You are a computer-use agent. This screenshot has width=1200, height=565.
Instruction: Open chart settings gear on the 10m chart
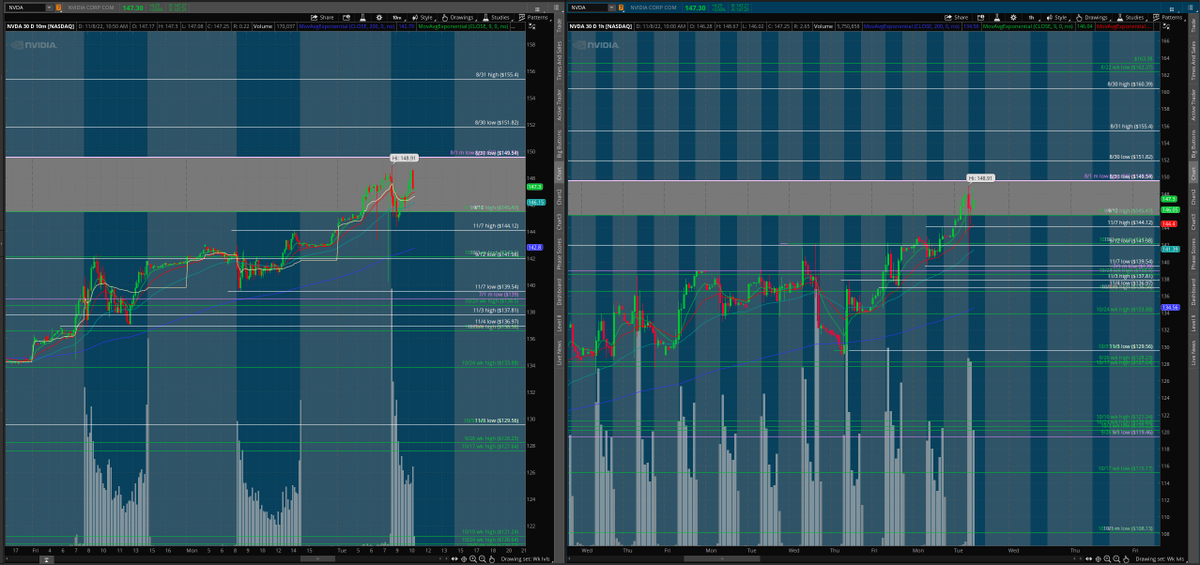tap(379, 18)
